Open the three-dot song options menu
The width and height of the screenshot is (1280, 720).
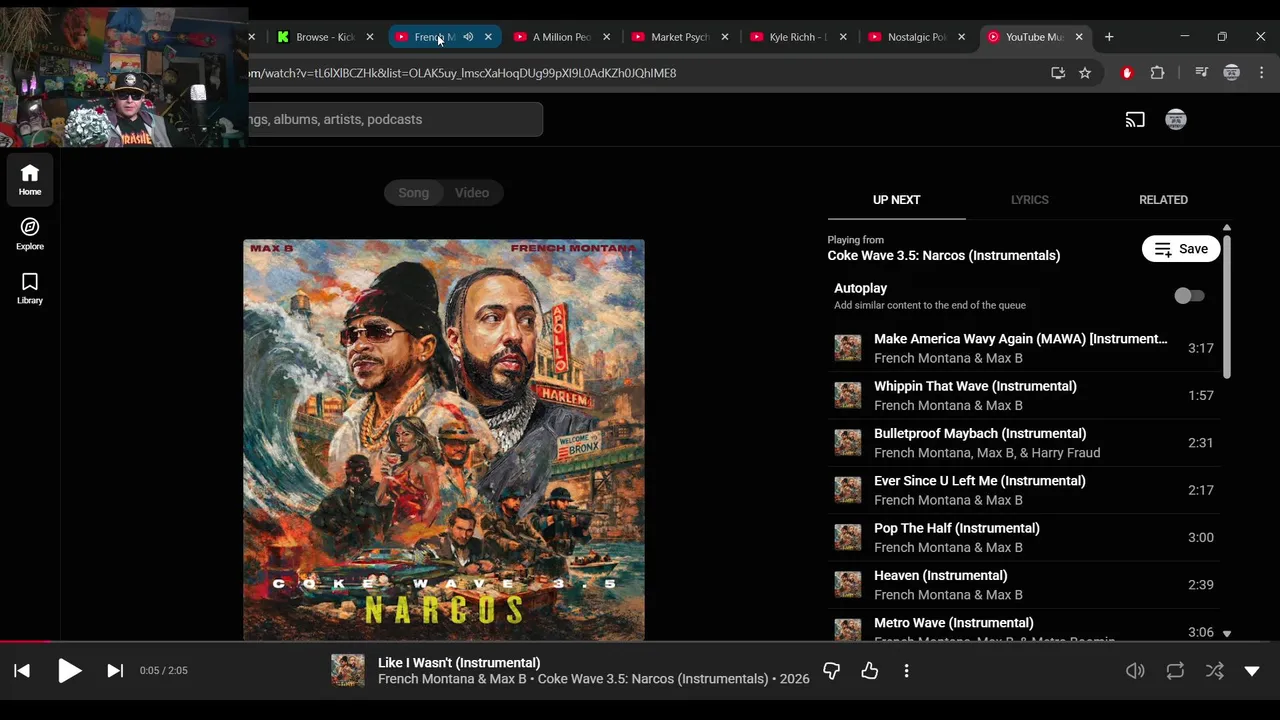[906, 671]
